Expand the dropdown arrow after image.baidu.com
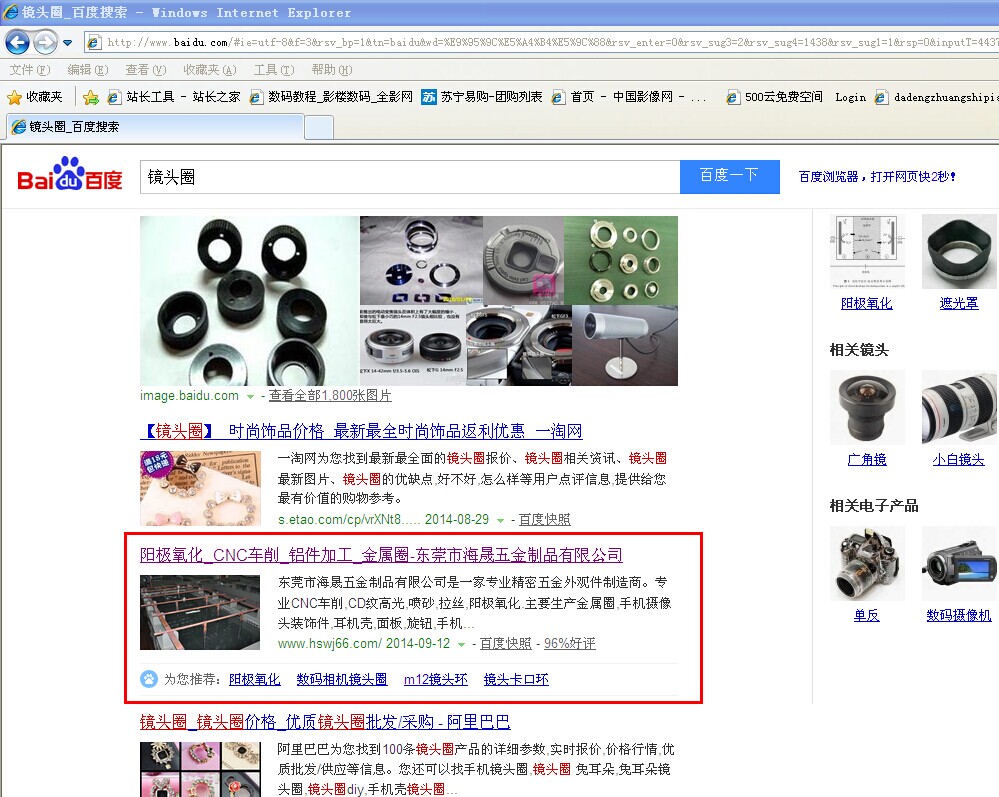 250,397
